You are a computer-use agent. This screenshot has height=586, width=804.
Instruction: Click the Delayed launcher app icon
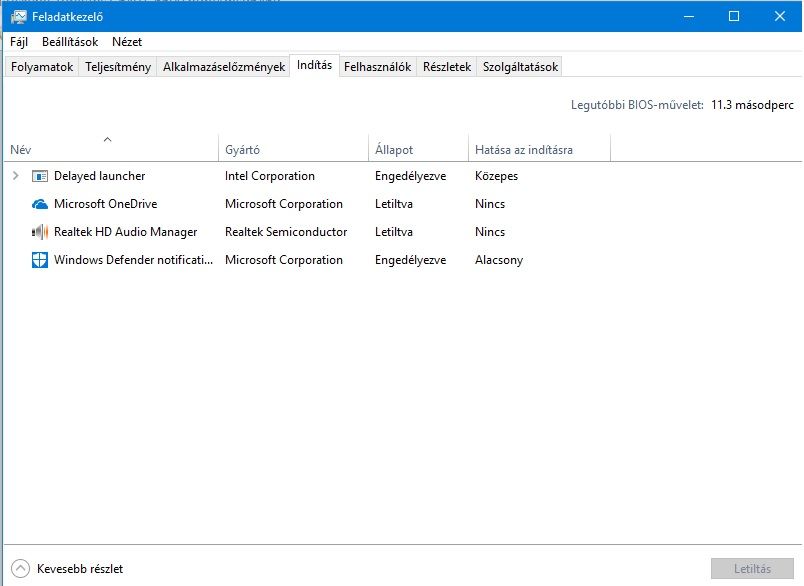tap(40, 176)
